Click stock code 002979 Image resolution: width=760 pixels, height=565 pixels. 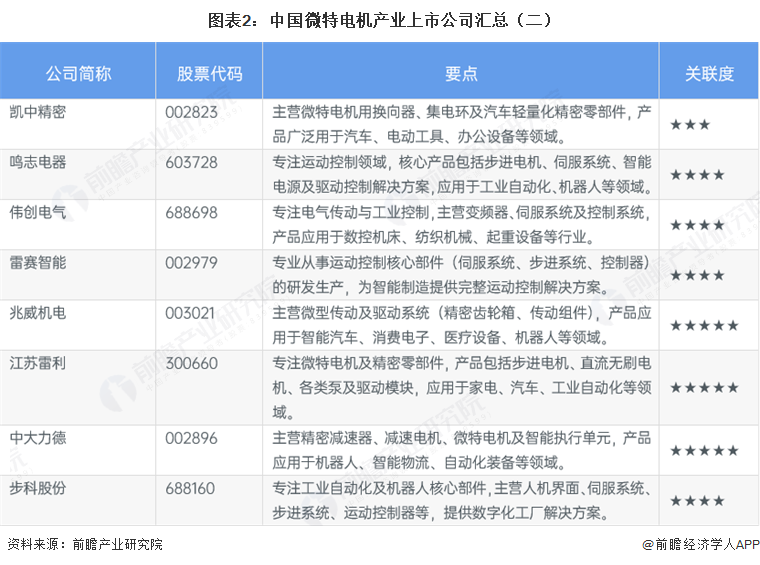(191, 263)
